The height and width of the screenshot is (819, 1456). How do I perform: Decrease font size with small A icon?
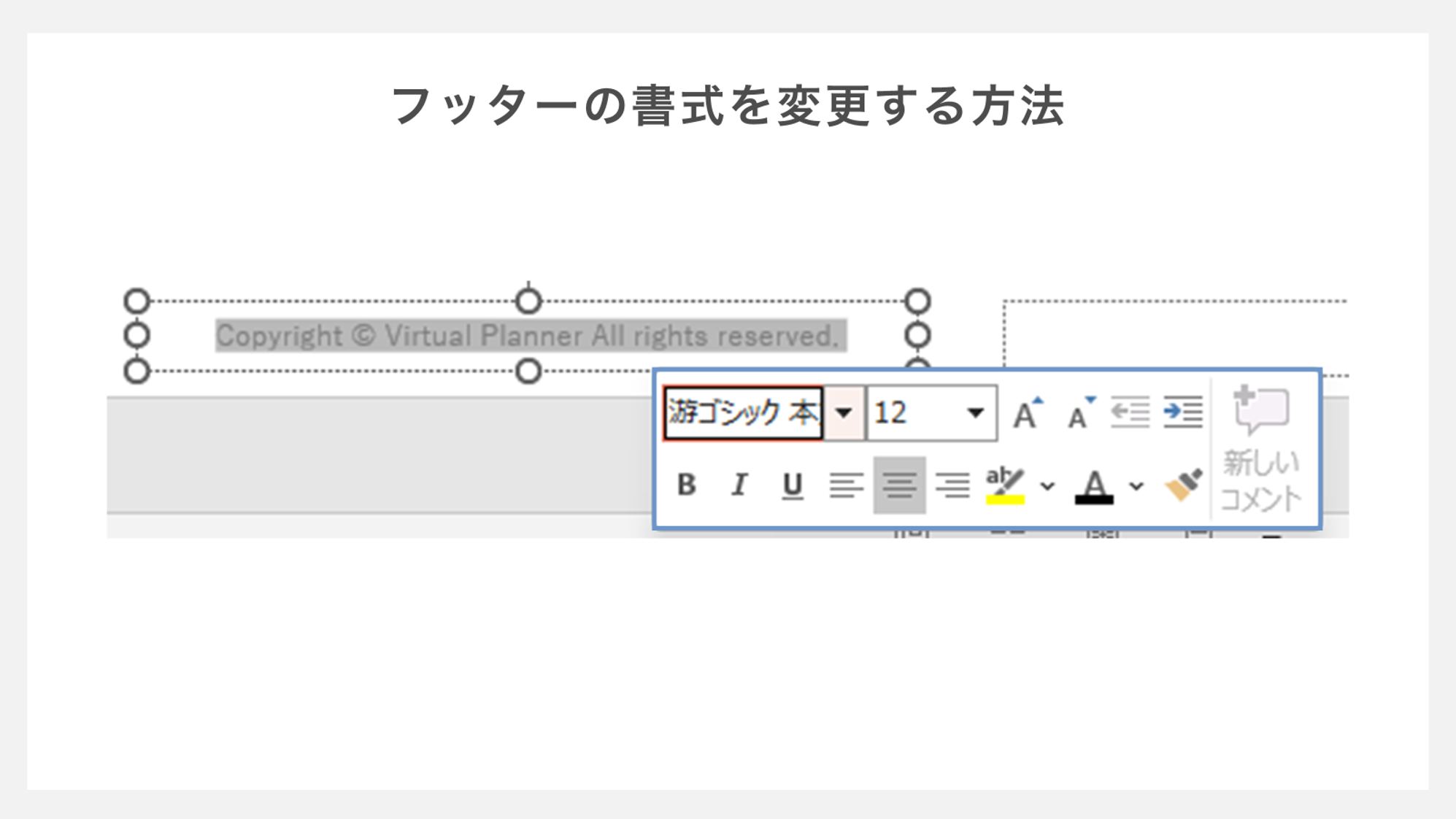[x=1081, y=413]
